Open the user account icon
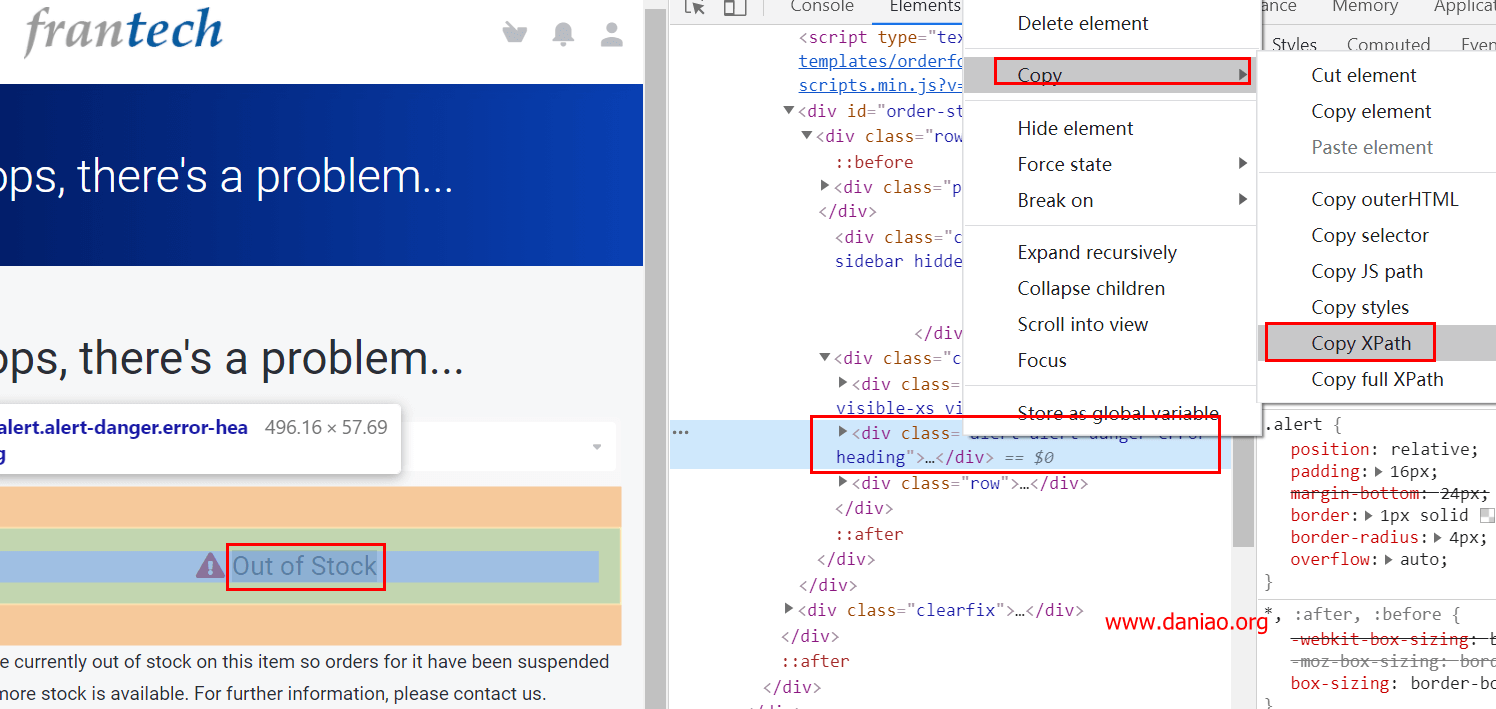 (611, 34)
